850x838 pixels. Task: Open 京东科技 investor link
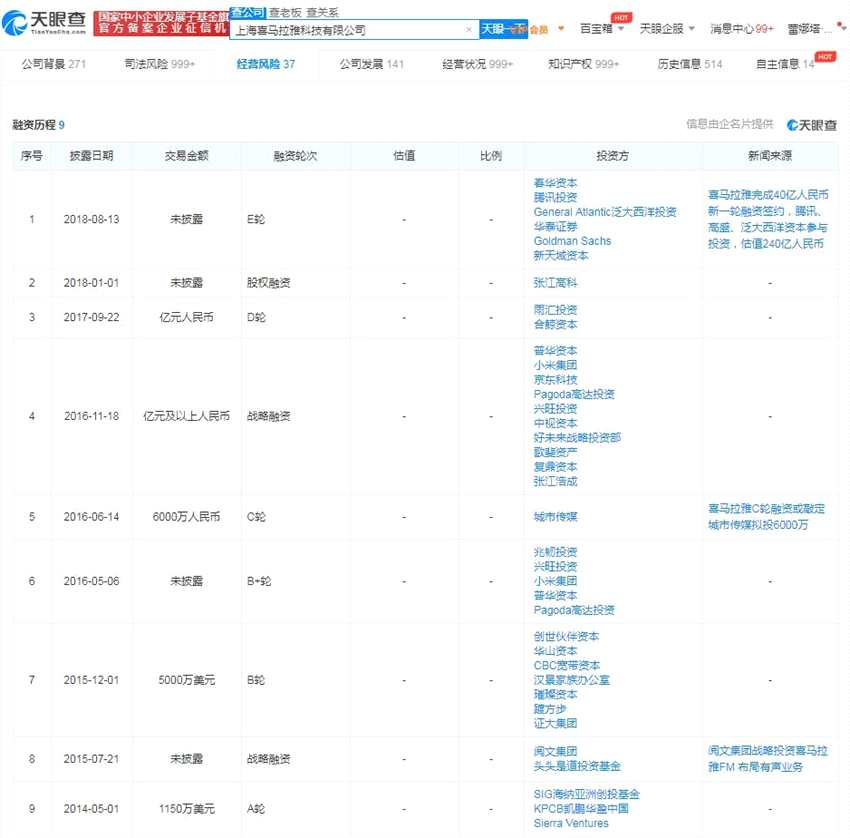tap(555, 379)
